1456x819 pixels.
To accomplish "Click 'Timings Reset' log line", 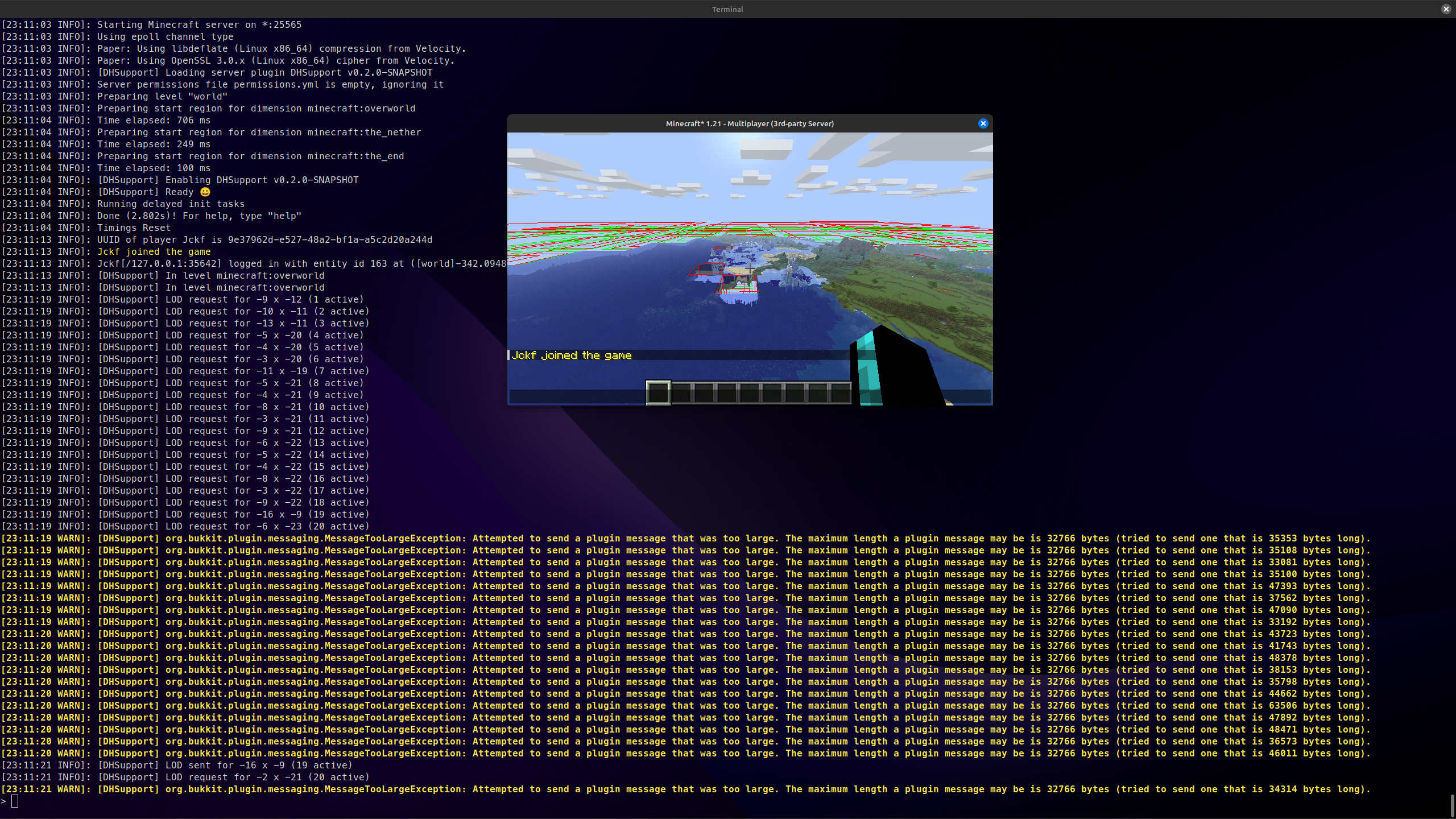I will [x=86, y=227].
